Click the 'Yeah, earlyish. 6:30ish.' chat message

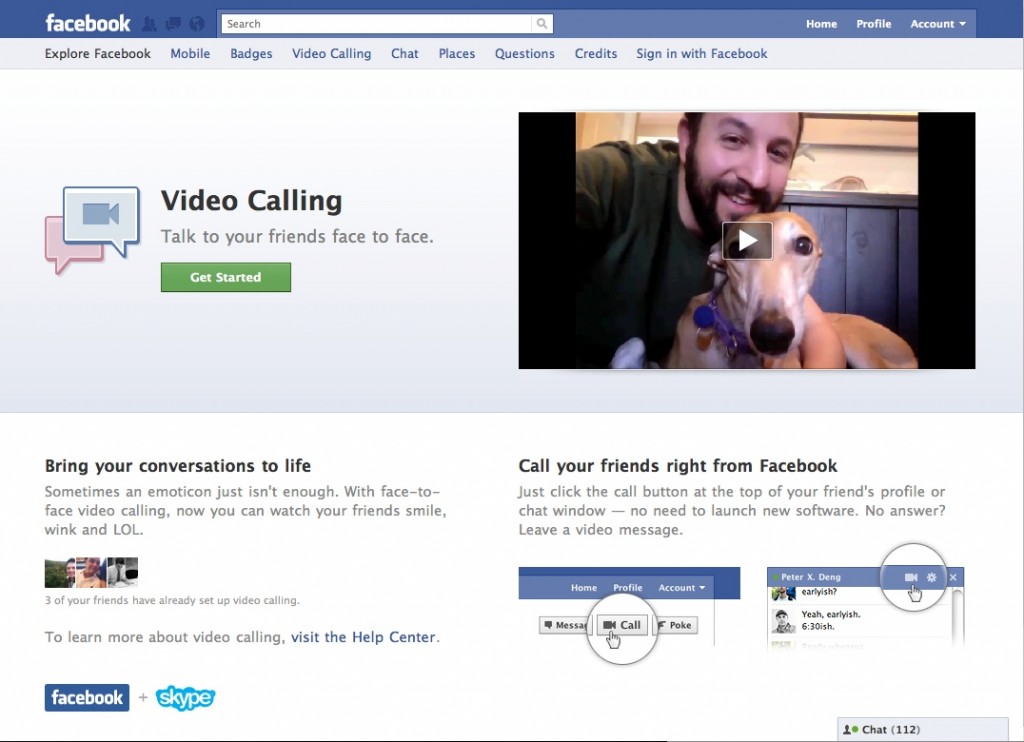point(831,620)
